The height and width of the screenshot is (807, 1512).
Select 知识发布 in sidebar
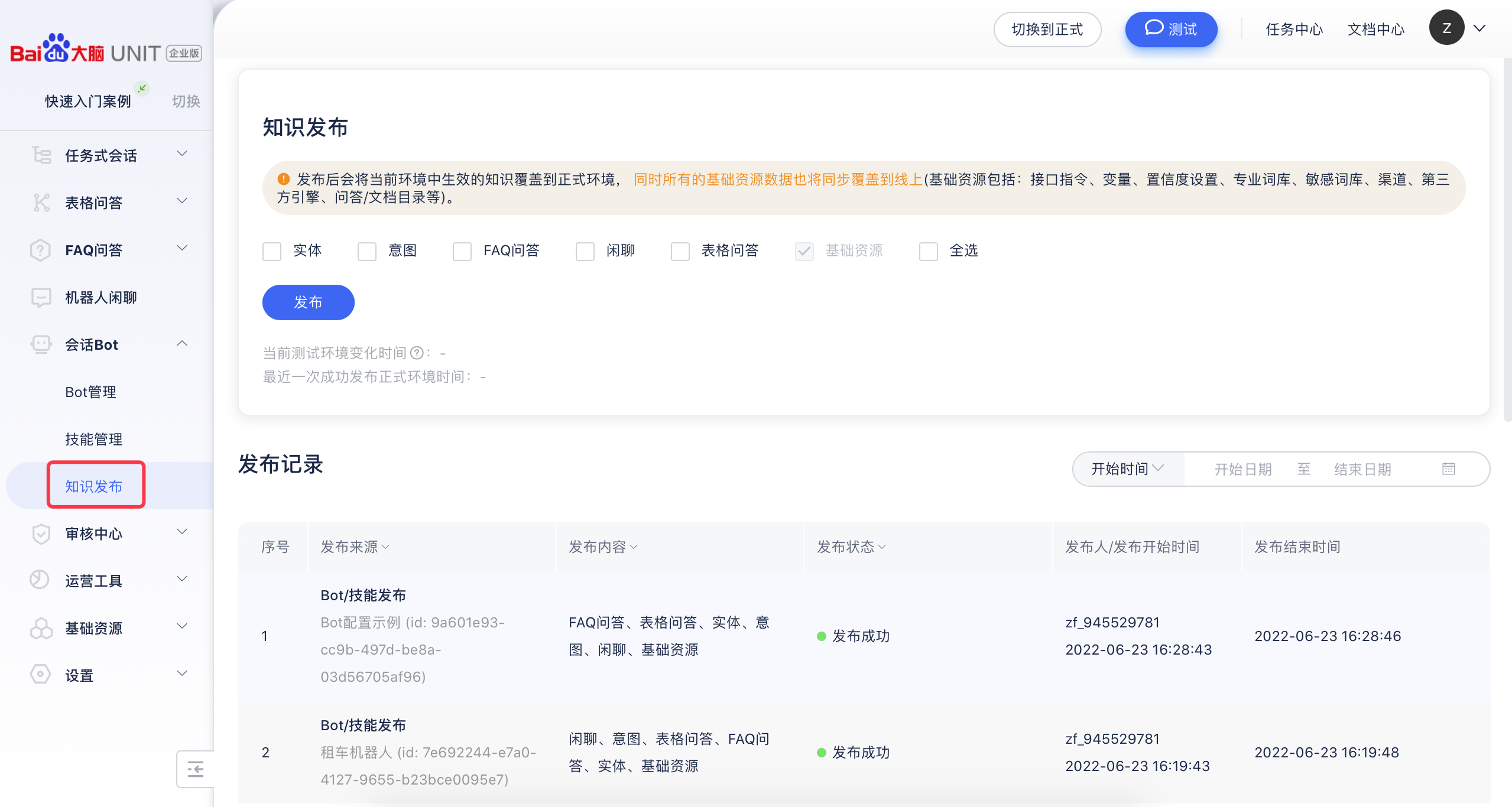pyautogui.click(x=94, y=487)
